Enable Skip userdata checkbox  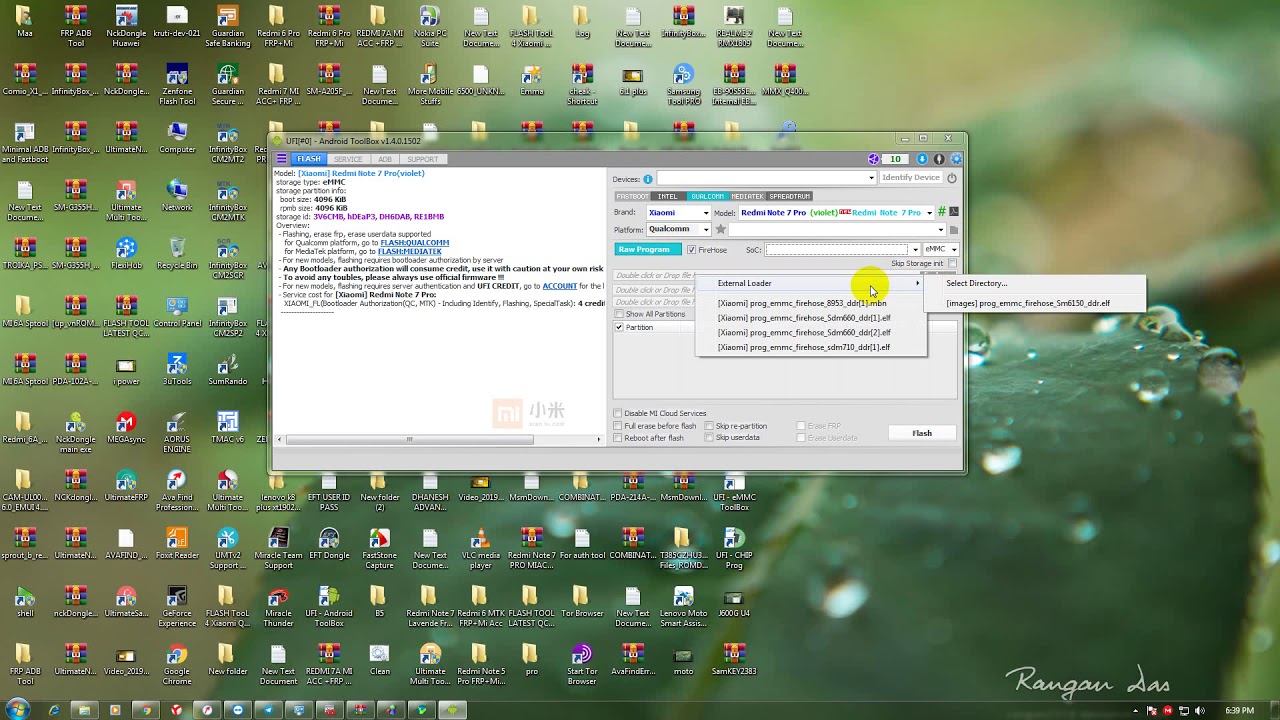point(709,438)
